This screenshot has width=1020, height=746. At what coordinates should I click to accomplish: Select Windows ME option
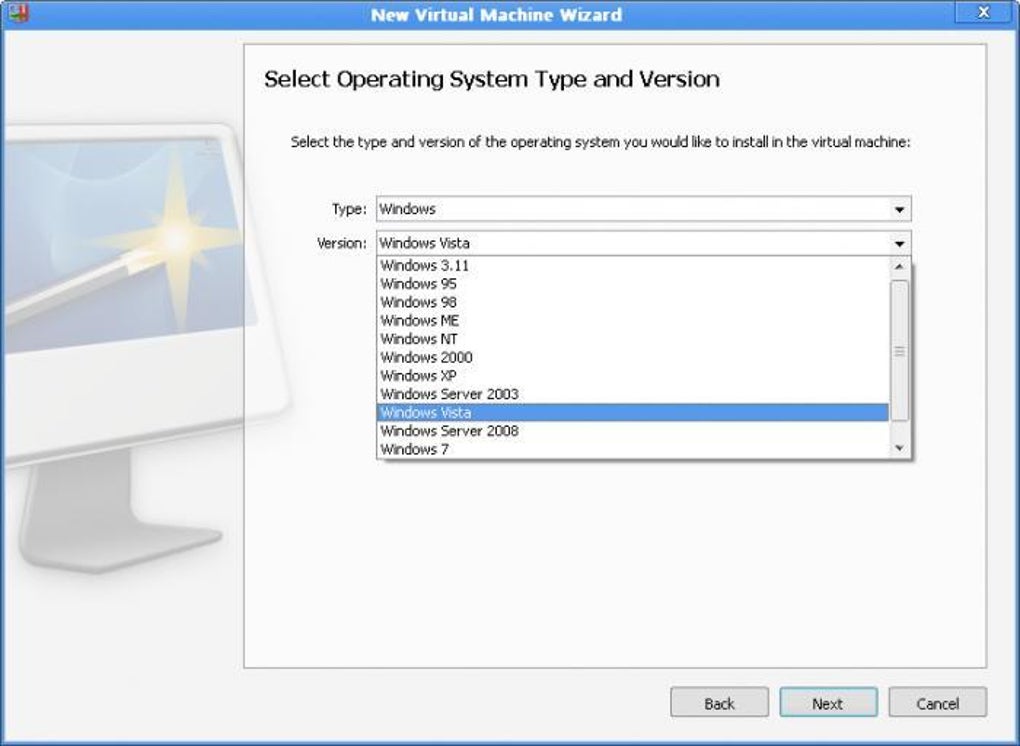click(x=633, y=321)
